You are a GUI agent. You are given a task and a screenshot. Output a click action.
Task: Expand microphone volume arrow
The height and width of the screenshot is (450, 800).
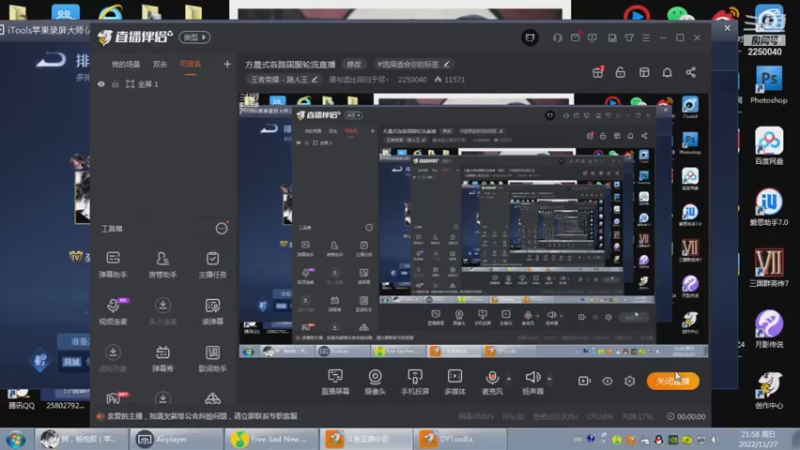pos(509,379)
